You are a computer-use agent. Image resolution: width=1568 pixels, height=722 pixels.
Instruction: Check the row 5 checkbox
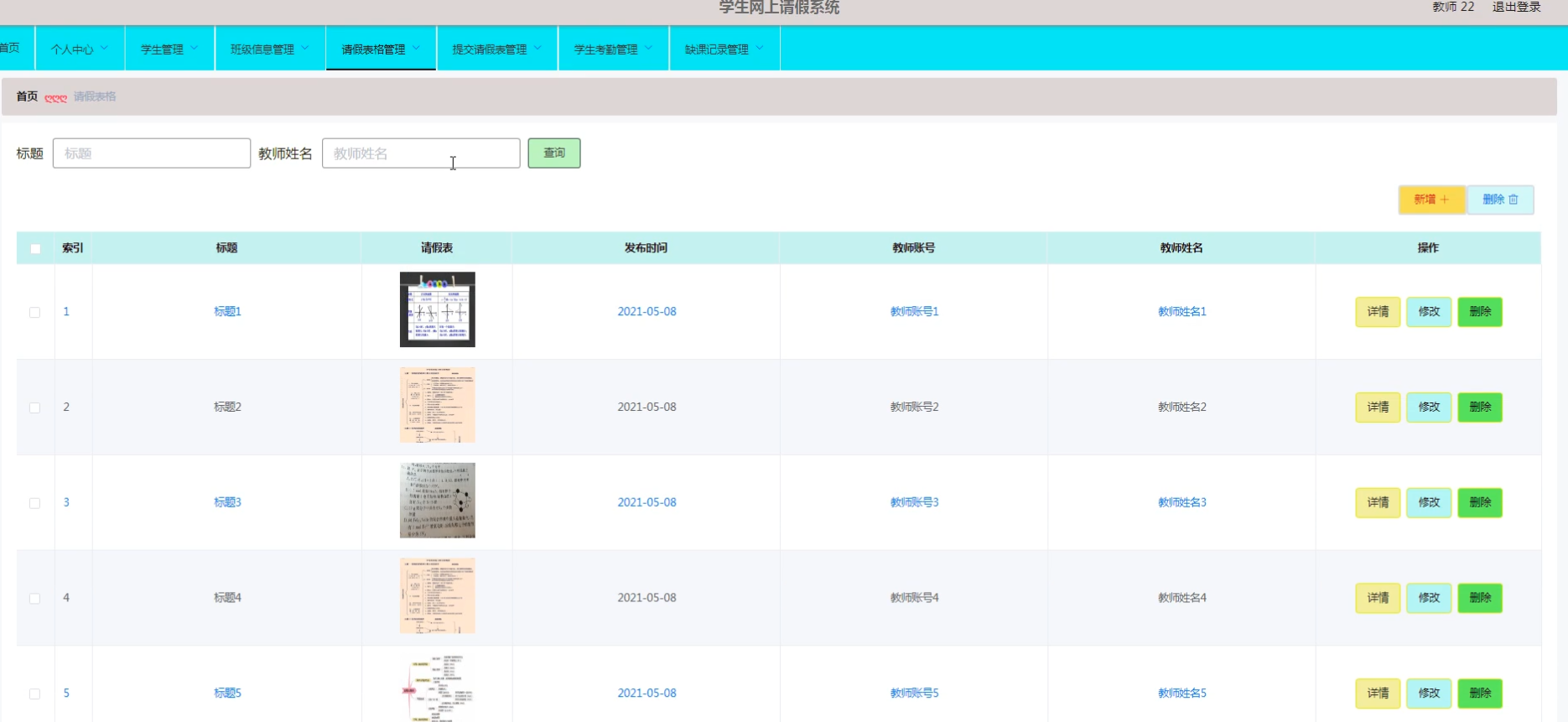35,694
